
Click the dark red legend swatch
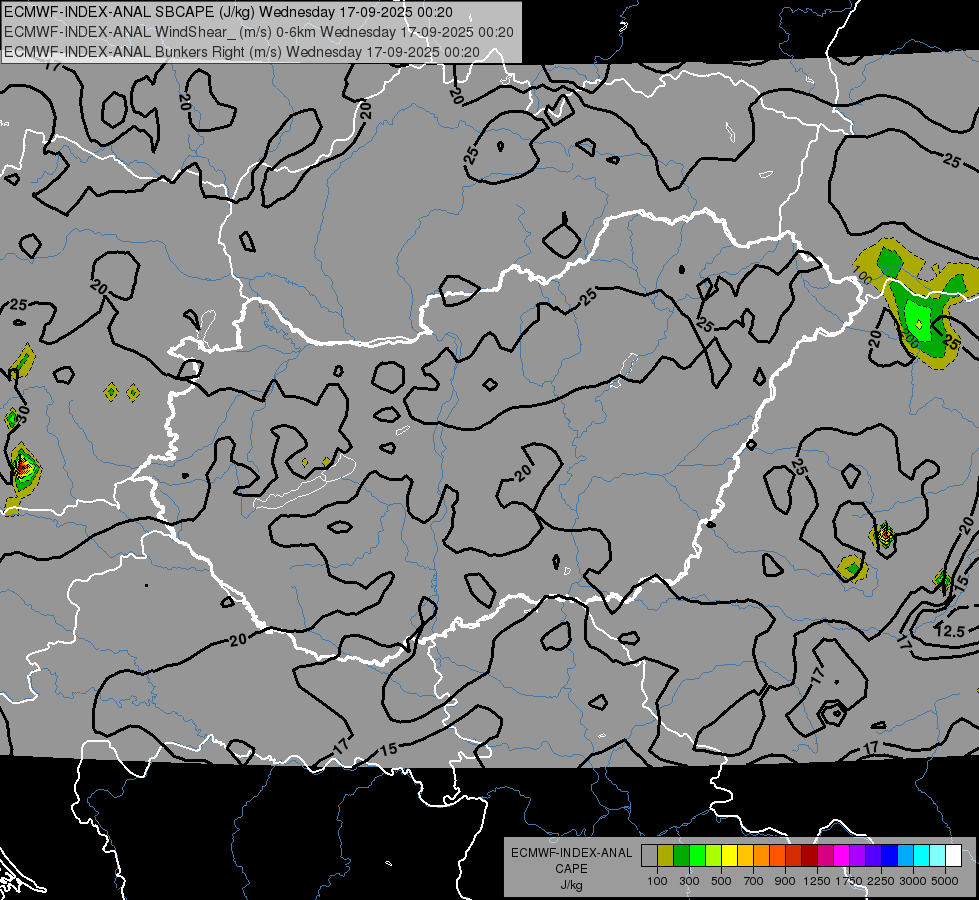pyautogui.click(x=809, y=855)
